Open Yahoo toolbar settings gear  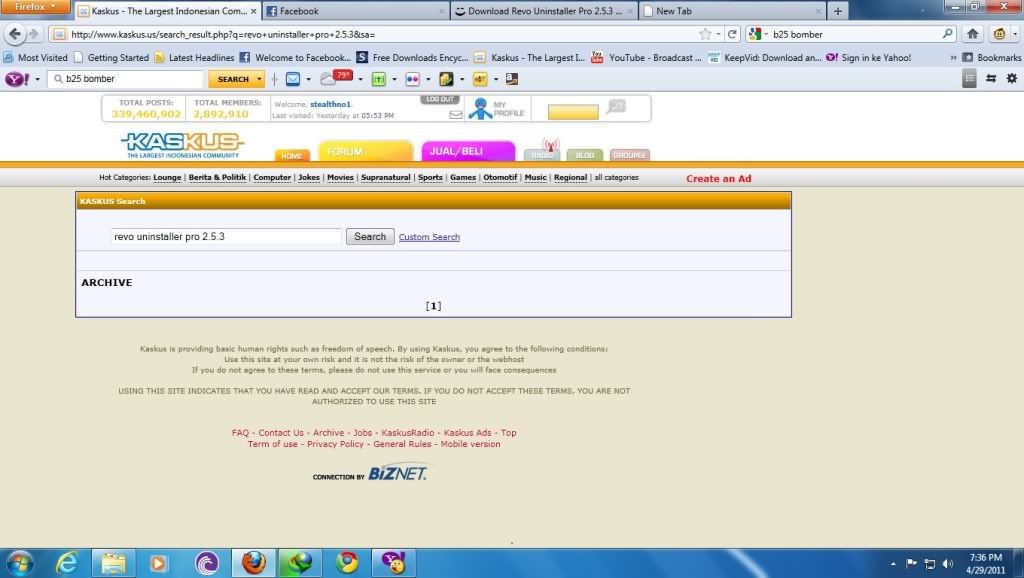[1012, 78]
